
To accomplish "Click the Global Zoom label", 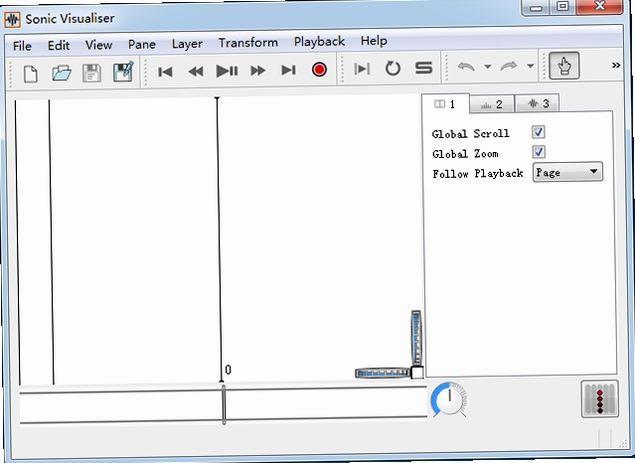I will [465, 154].
